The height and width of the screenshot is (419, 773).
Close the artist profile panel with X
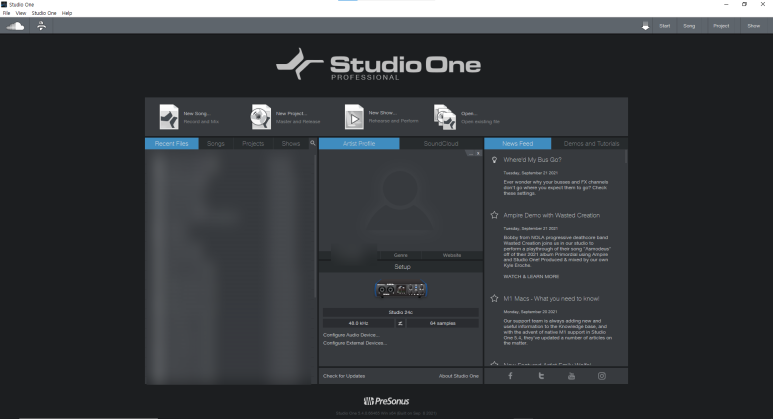tap(478, 153)
